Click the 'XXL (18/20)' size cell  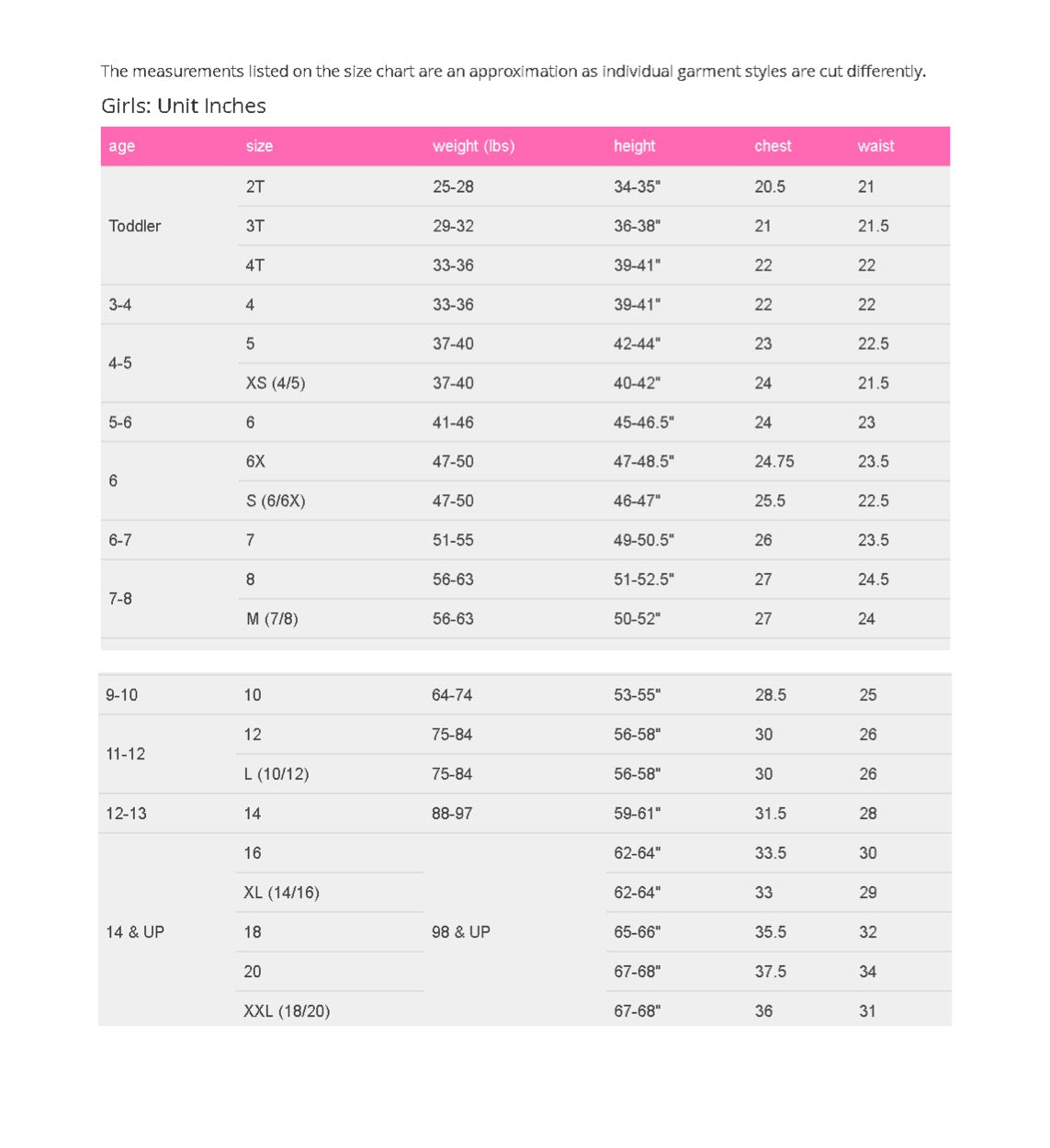330,1010
